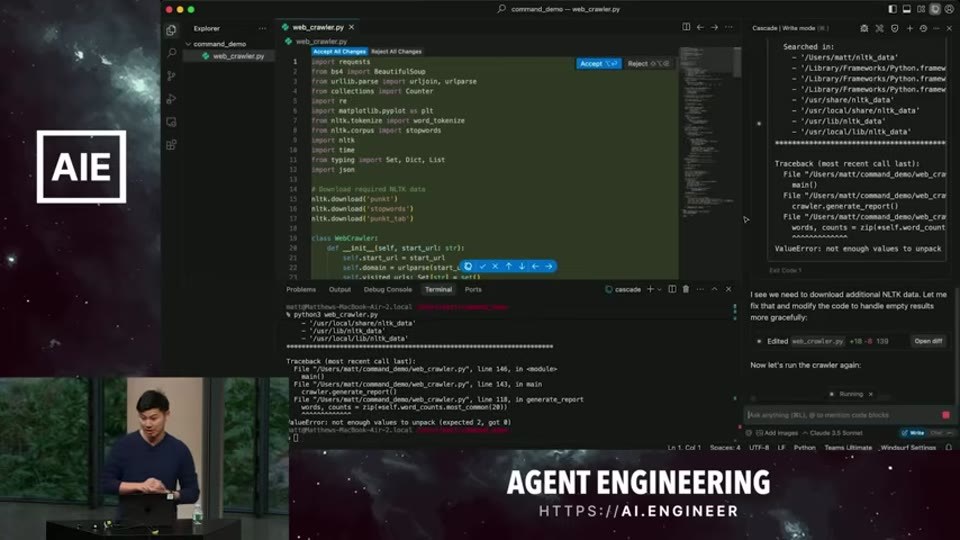This screenshot has height=540, width=960.
Task: Toggle the primary sidebar layout icon
Action: [x=893, y=9]
